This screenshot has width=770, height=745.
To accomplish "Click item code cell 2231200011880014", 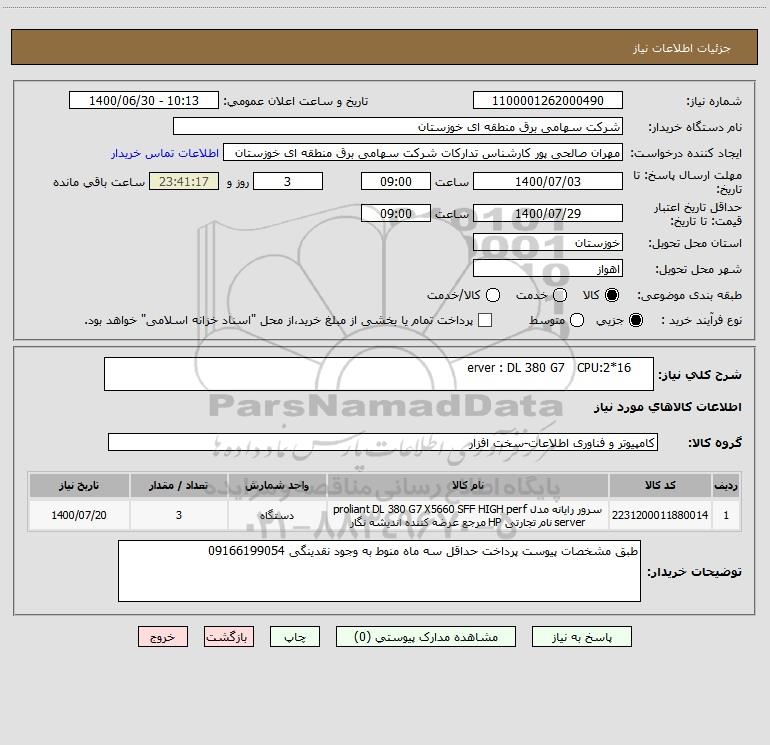I will (660, 515).
